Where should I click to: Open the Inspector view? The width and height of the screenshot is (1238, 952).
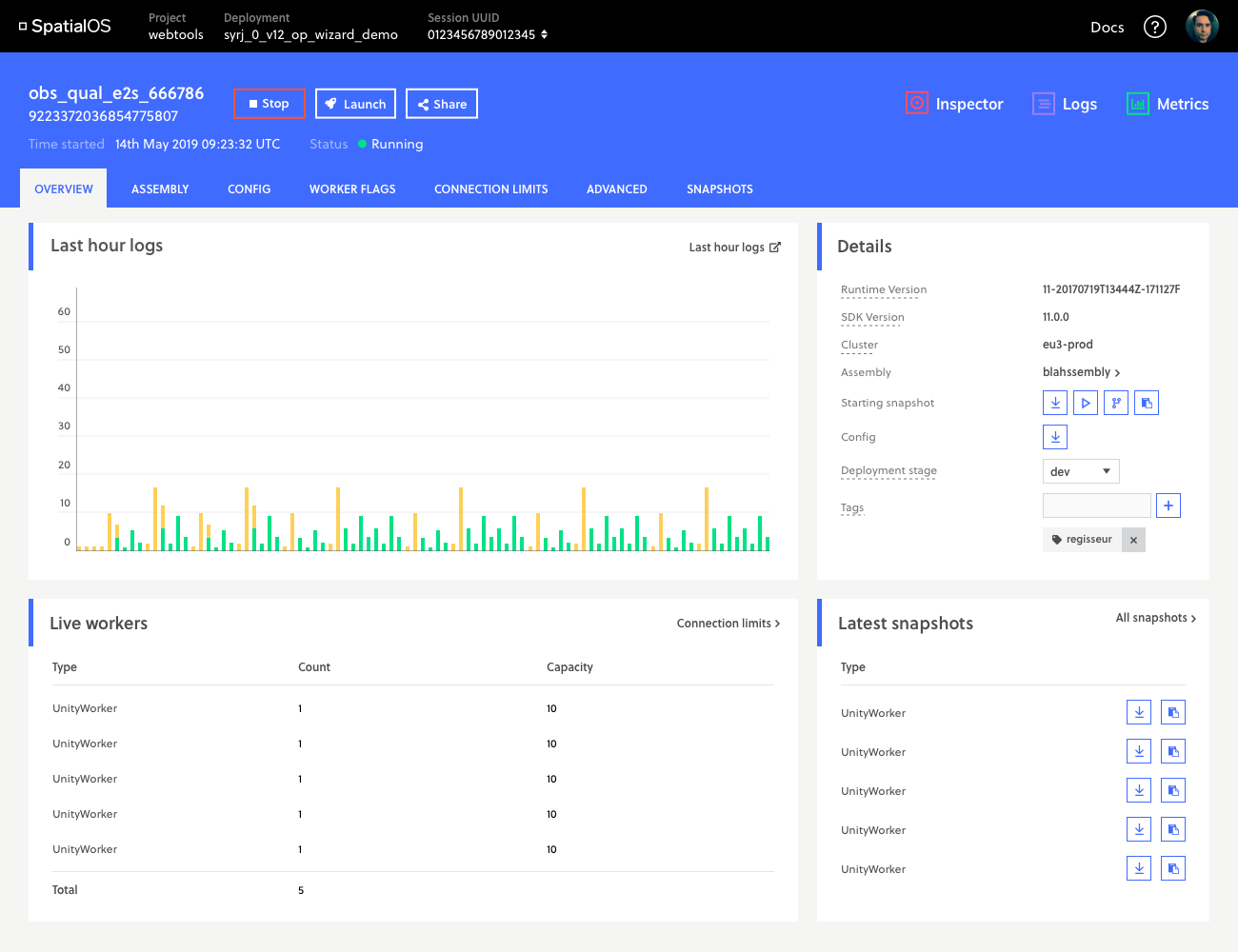tap(955, 104)
